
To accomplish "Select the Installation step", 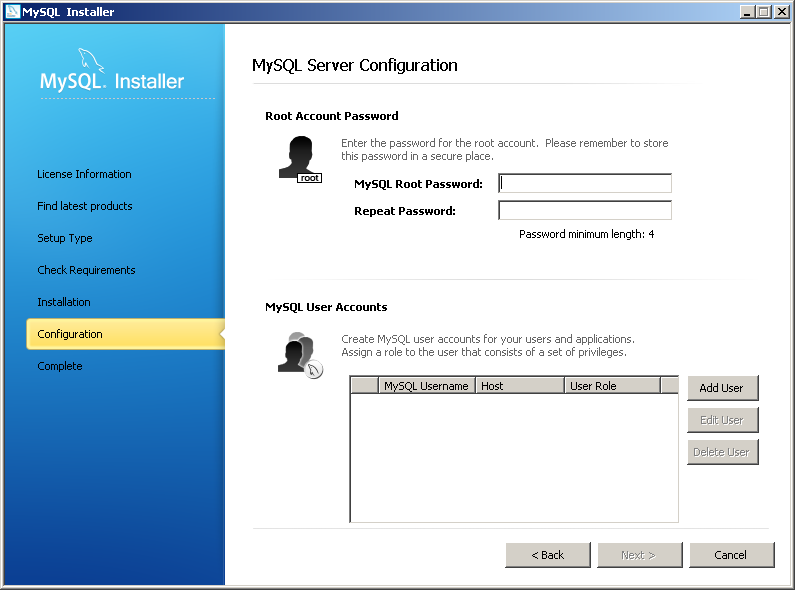I will [64, 302].
